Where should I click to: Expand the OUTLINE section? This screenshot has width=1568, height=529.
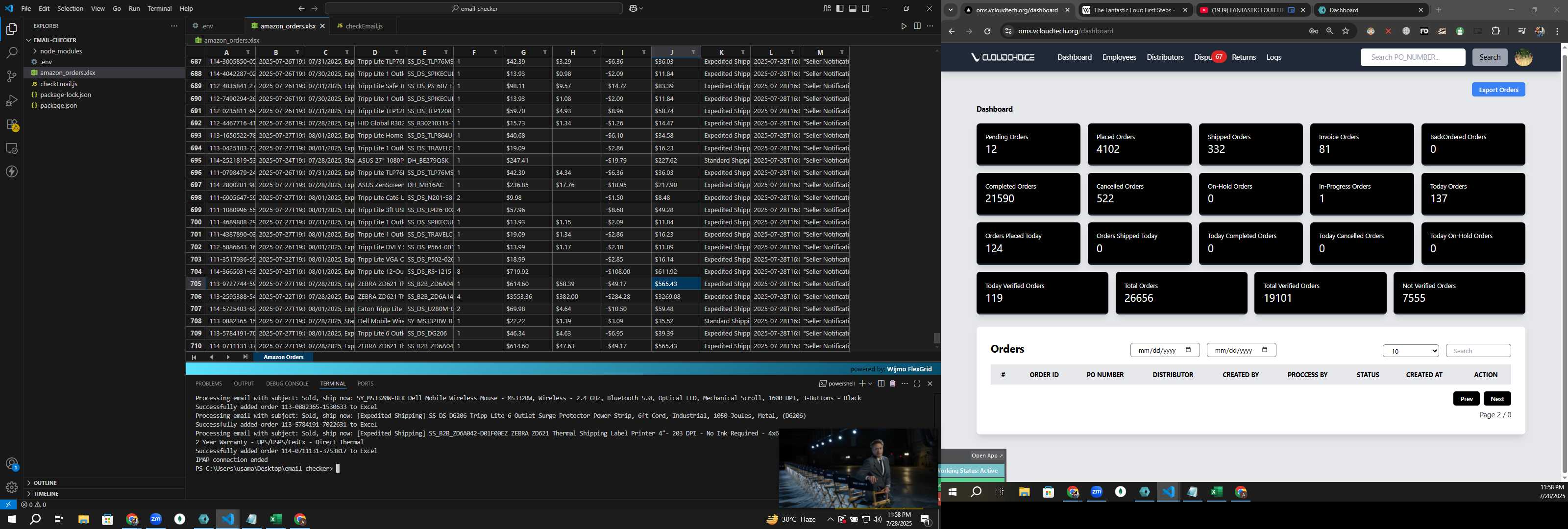pyautogui.click(x=45, y=483)
